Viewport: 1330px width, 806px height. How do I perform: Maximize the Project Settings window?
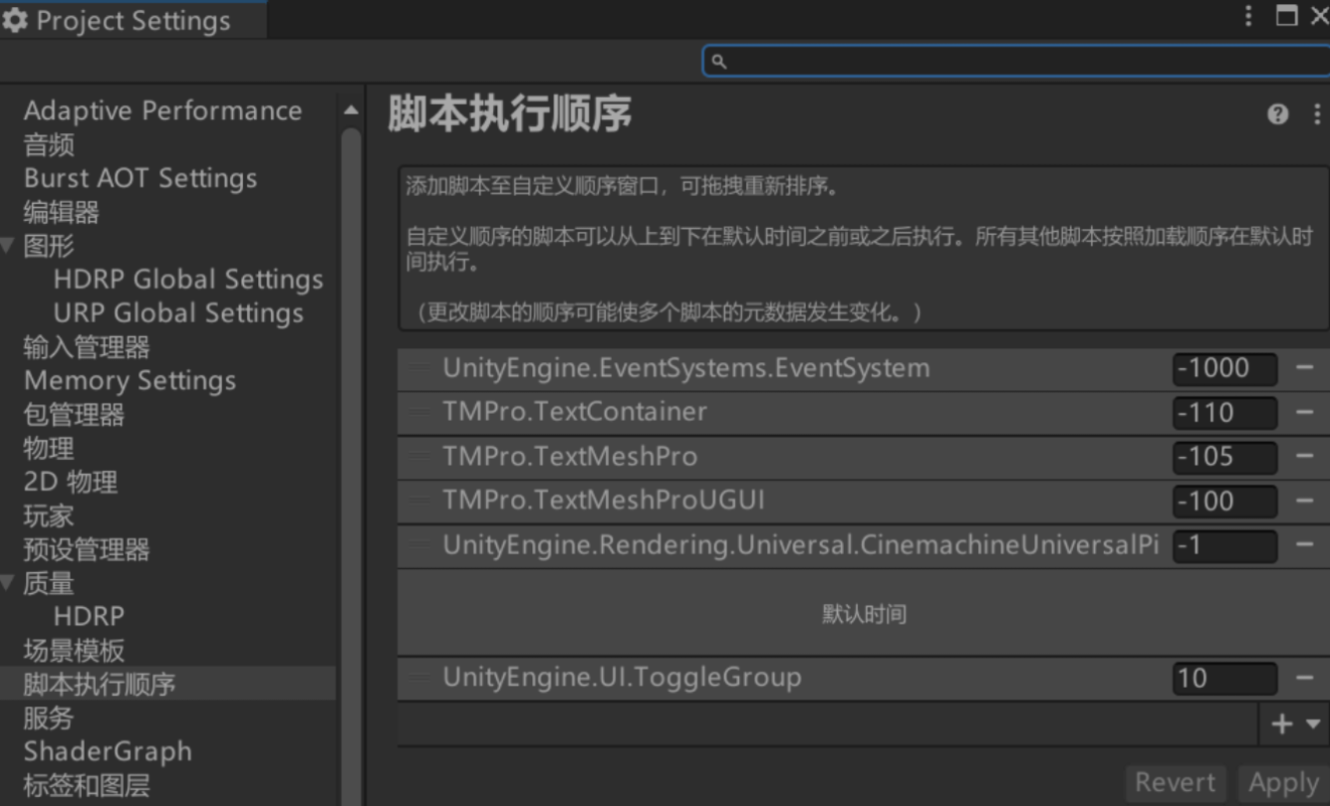(x=1287, y=16)
